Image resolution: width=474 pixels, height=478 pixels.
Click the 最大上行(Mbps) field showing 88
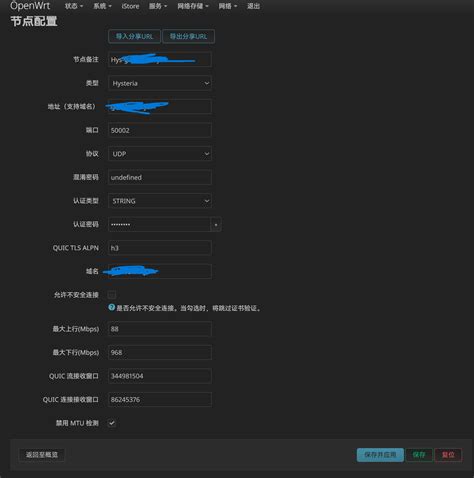point(160,329)
